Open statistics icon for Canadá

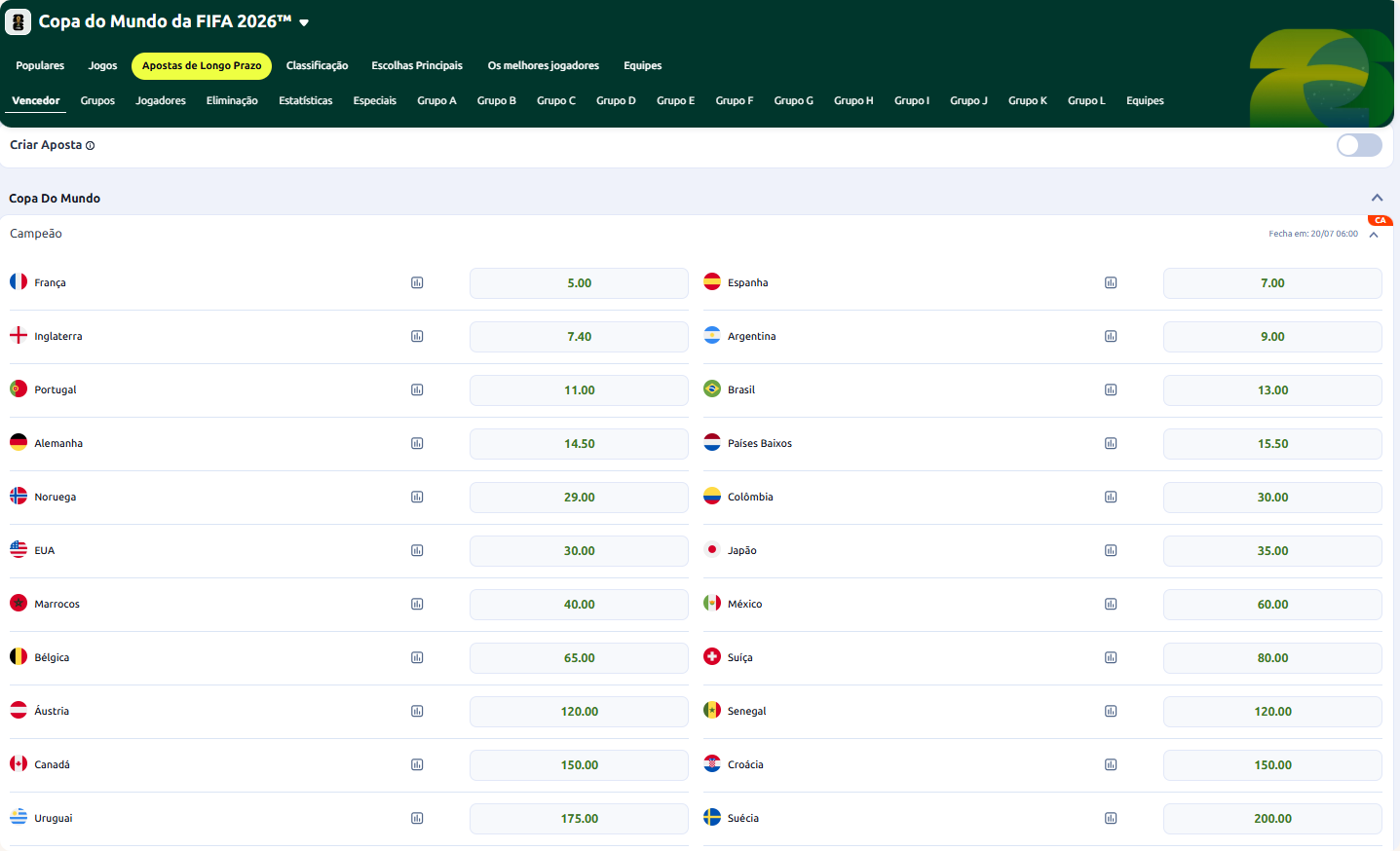tap(417, 765)
